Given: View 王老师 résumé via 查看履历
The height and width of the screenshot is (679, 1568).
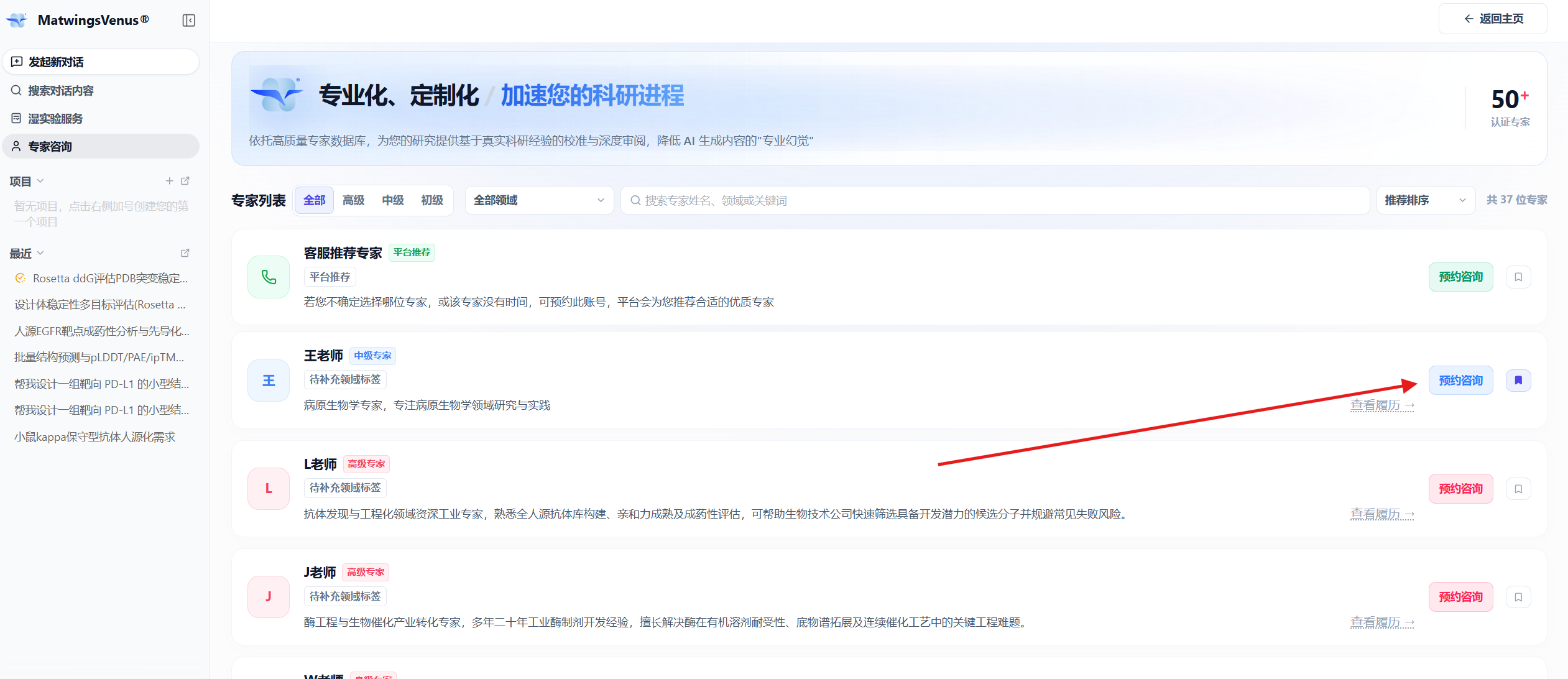Looking at the screenshot, I should (1382, 405).
